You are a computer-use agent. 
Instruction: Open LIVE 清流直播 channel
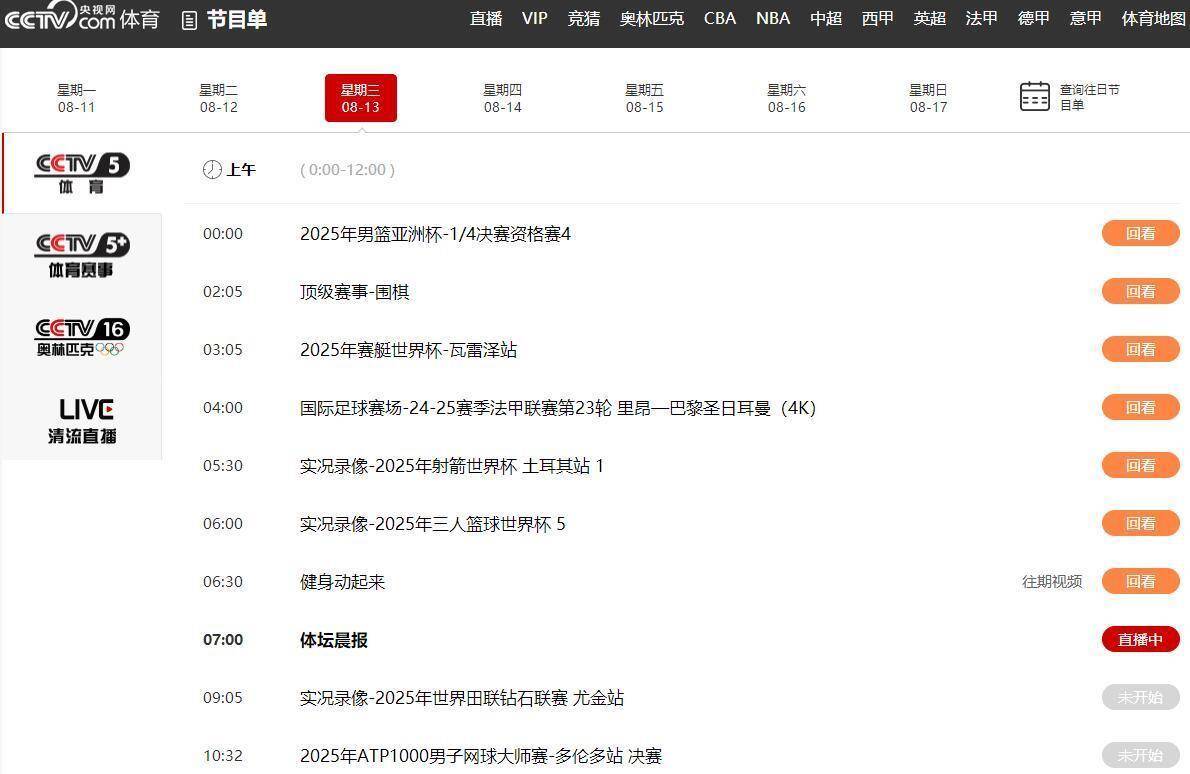81,420
